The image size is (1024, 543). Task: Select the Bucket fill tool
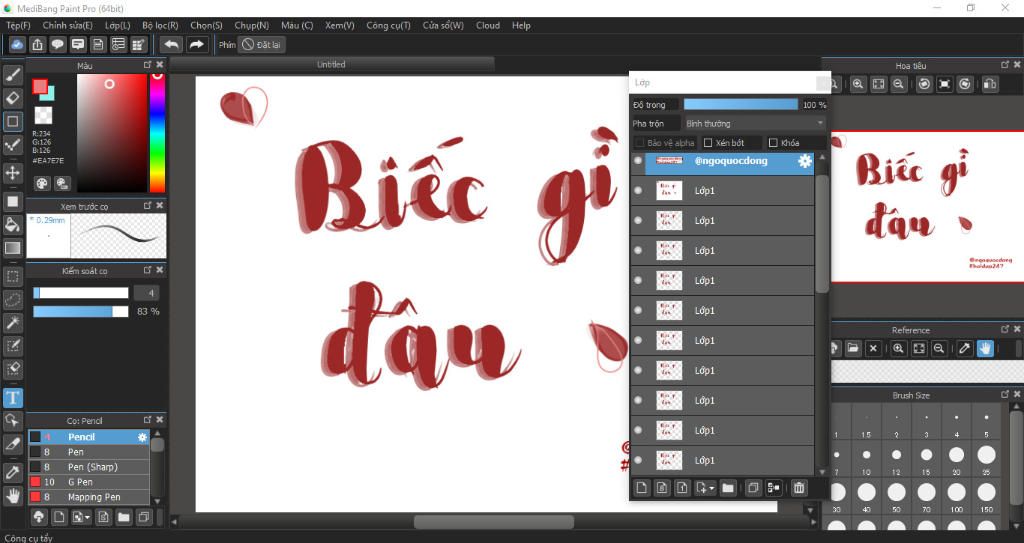pos(12,225)
